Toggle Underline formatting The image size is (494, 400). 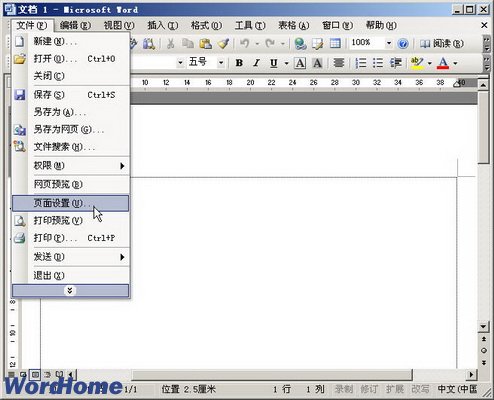(x=274, y=63)
